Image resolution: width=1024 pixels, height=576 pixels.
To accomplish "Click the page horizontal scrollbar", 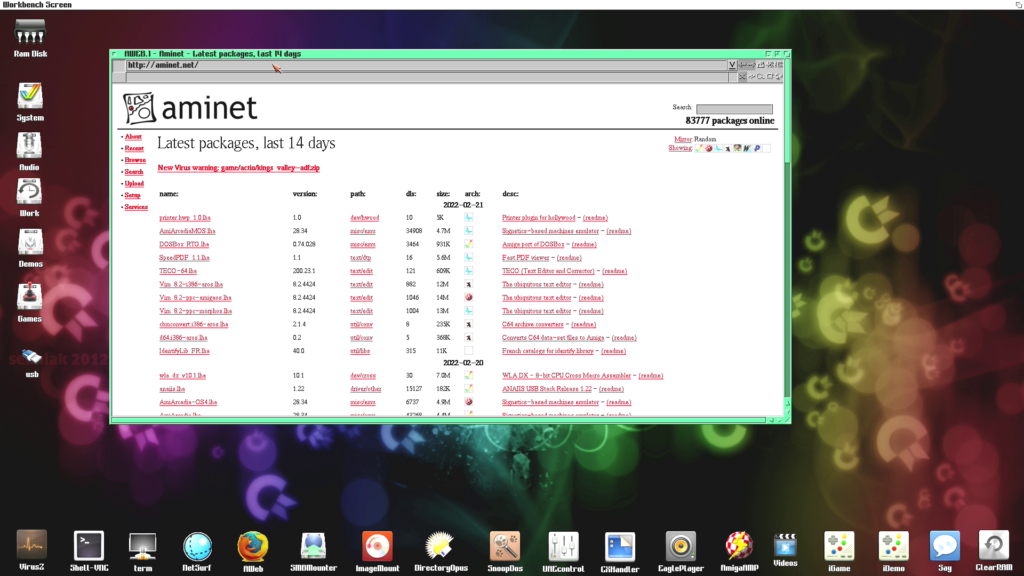I will point(438,420).
